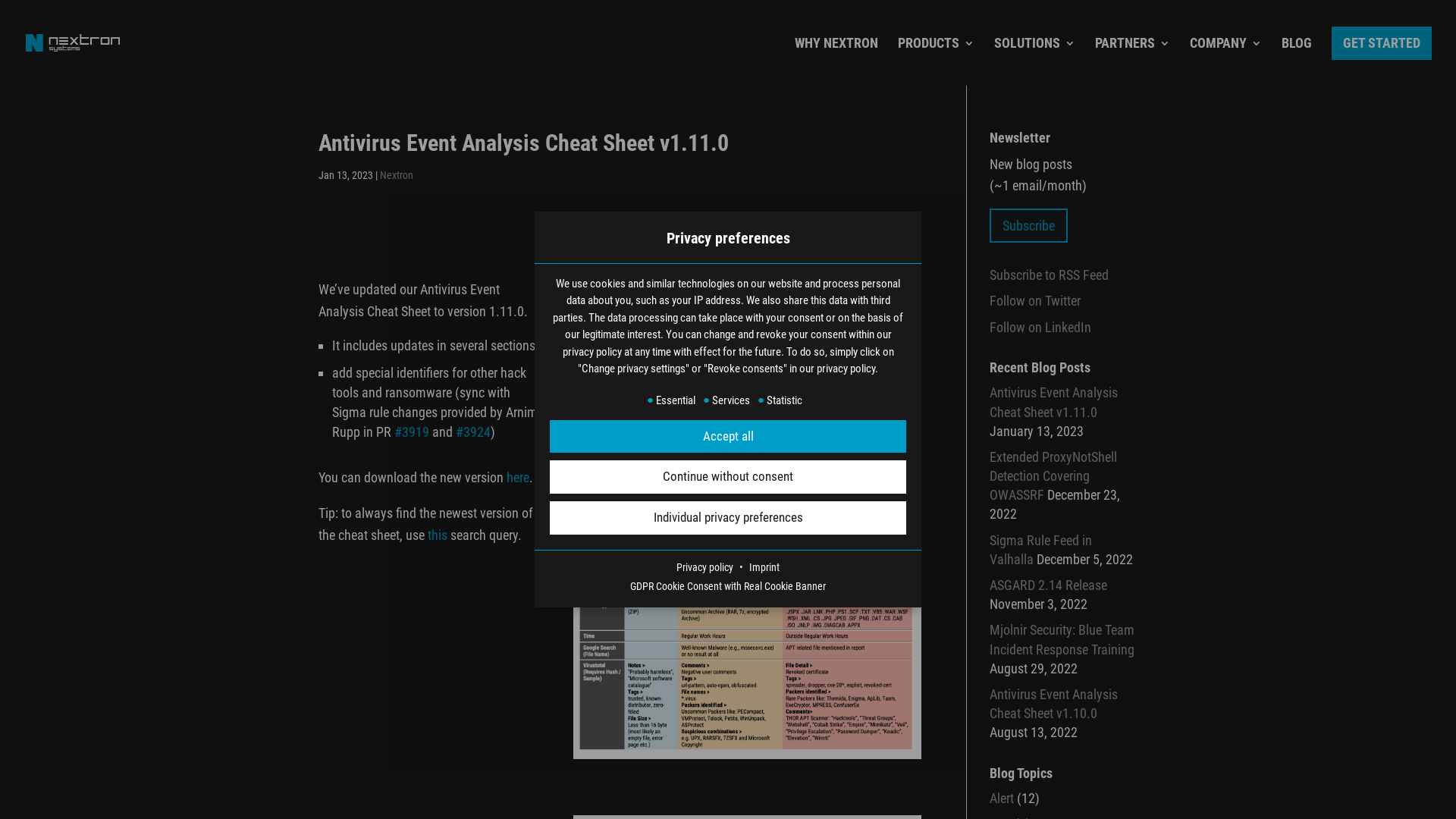Open ASGARD 2.14 Release post
This screenshot has width=1456, height=819.
tap(1047, 585)
